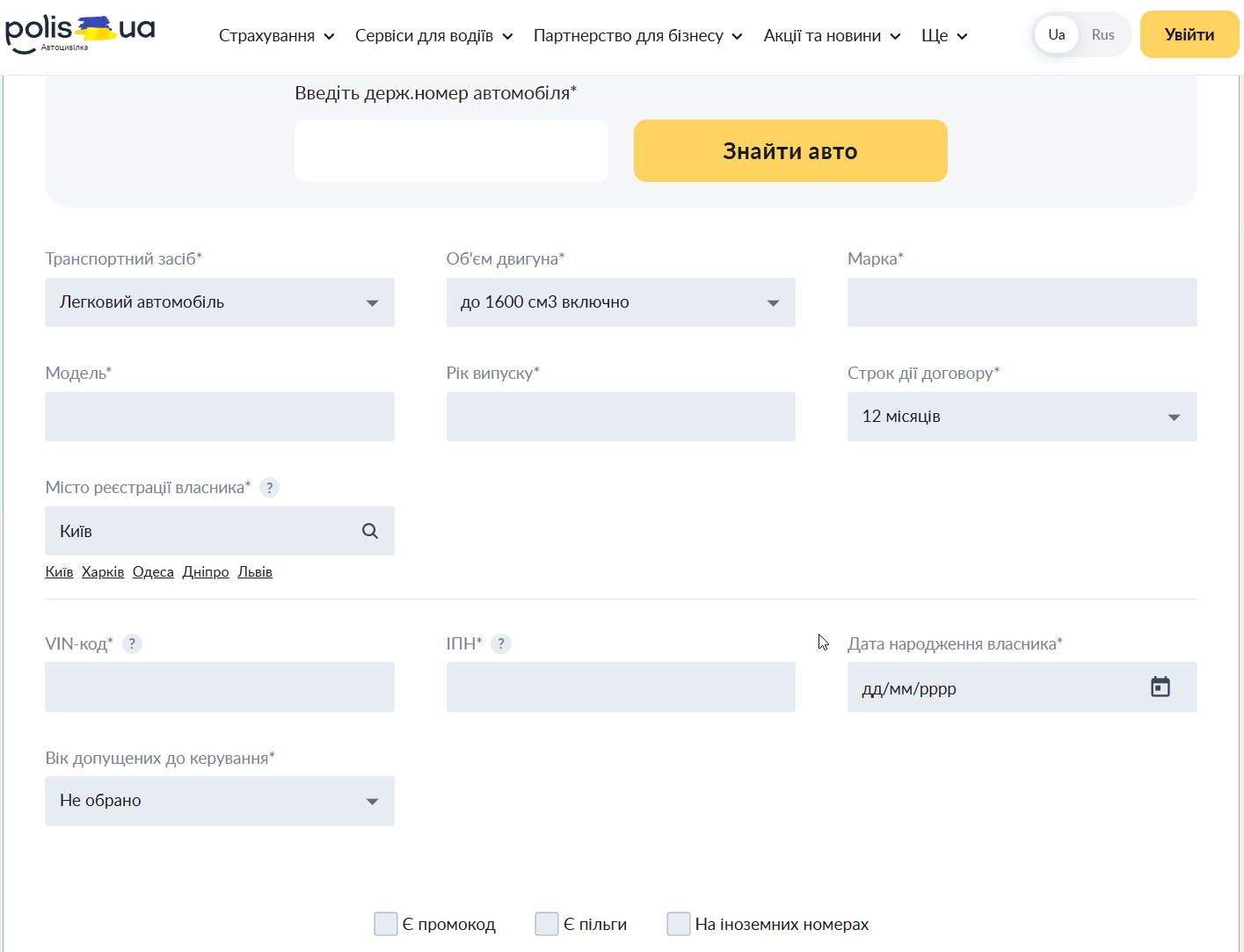
Task: Expand the Об'єм двигуна dropdown
Action: point(621,302)
